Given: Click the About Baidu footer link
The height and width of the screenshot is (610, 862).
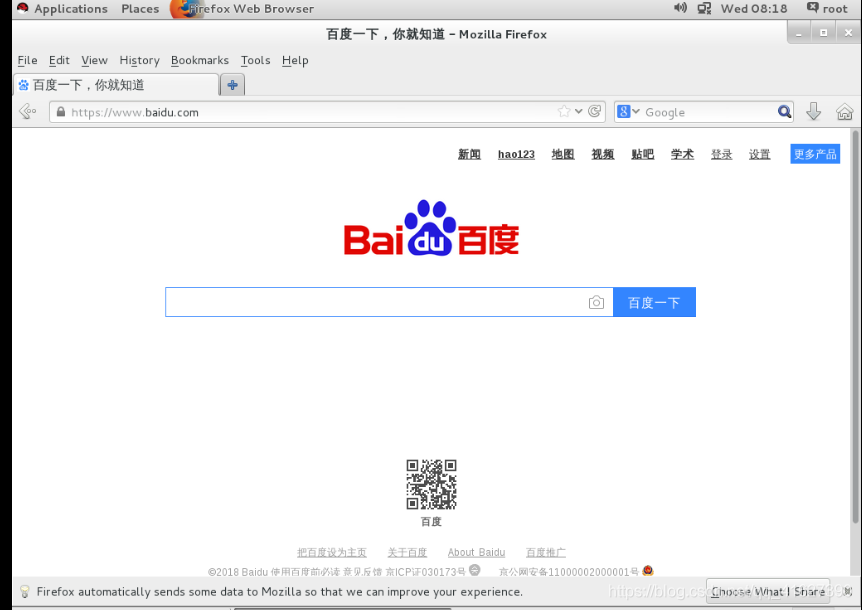Looking at the screenshot, I should click(476, 552).
